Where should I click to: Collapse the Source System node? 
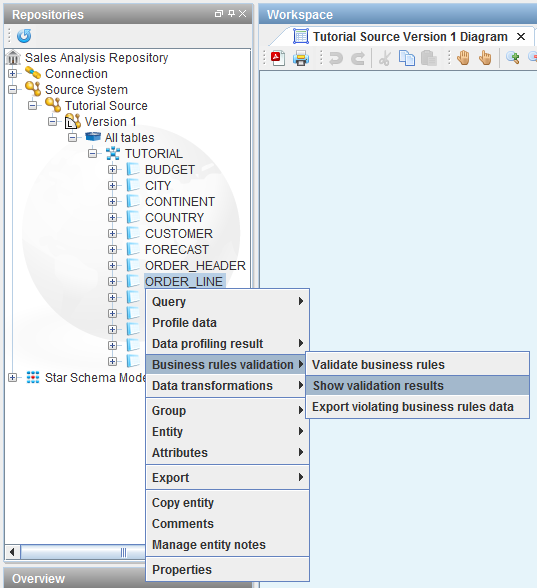tap(12, 90)
